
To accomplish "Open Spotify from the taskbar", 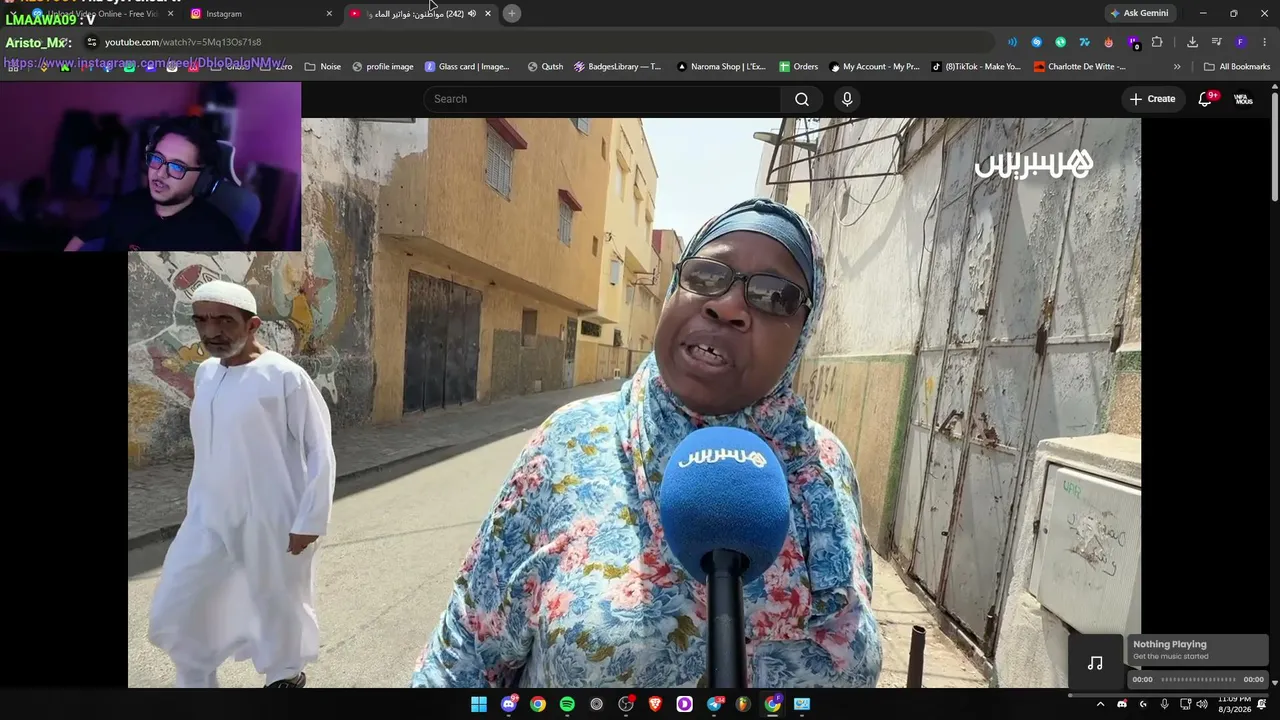I will click(567, 704).
